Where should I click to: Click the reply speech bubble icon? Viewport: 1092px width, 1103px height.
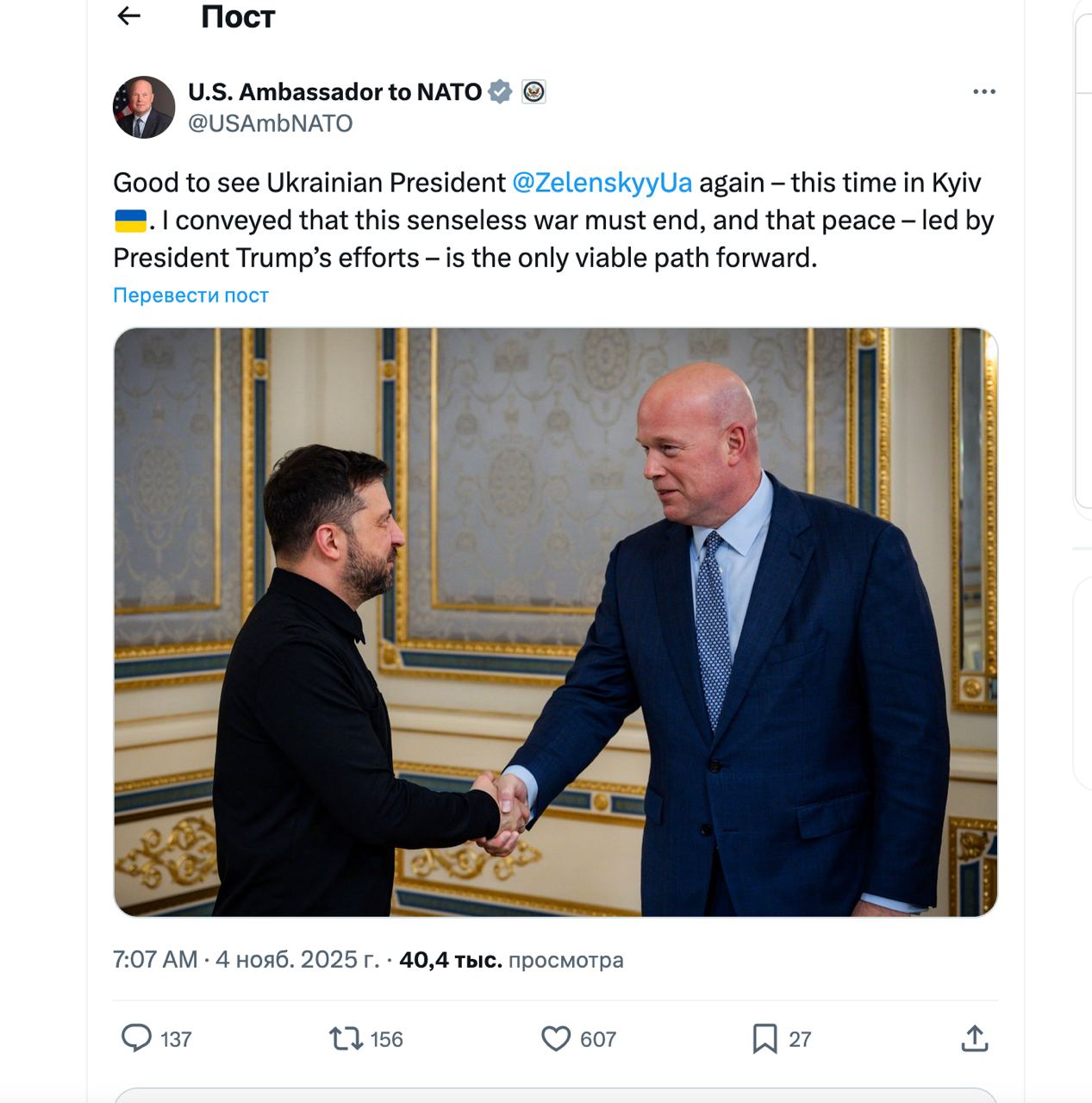click(136, 1038)
